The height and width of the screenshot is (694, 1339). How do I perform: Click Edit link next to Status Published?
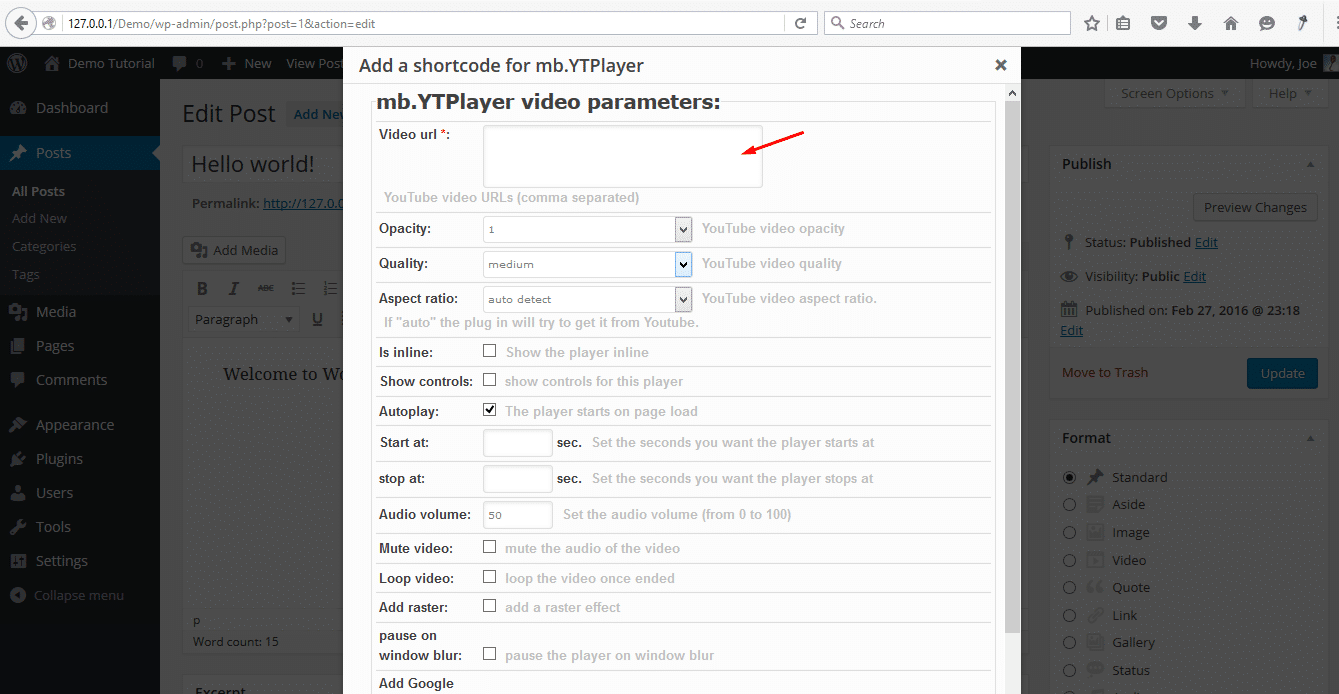[x=1206, y=242]
